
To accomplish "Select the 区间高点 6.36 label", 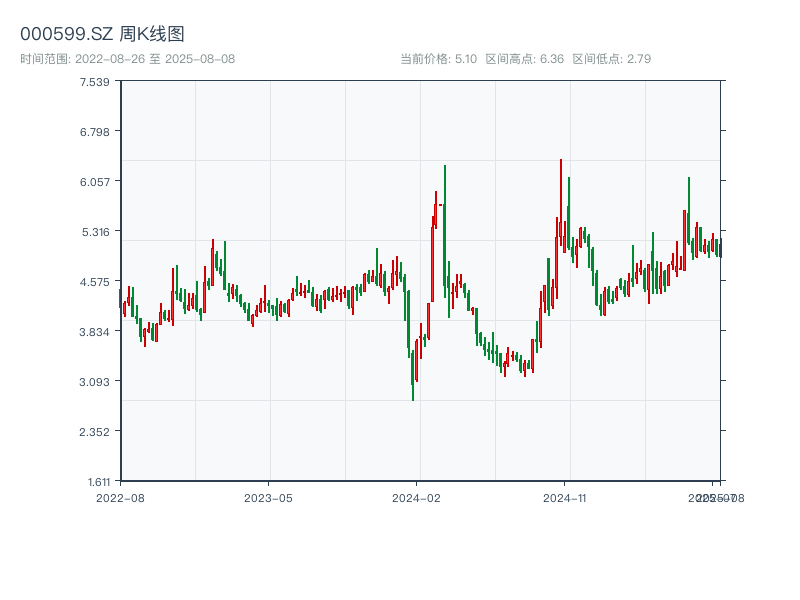I will pyautogui.click(x=525, y=59).
